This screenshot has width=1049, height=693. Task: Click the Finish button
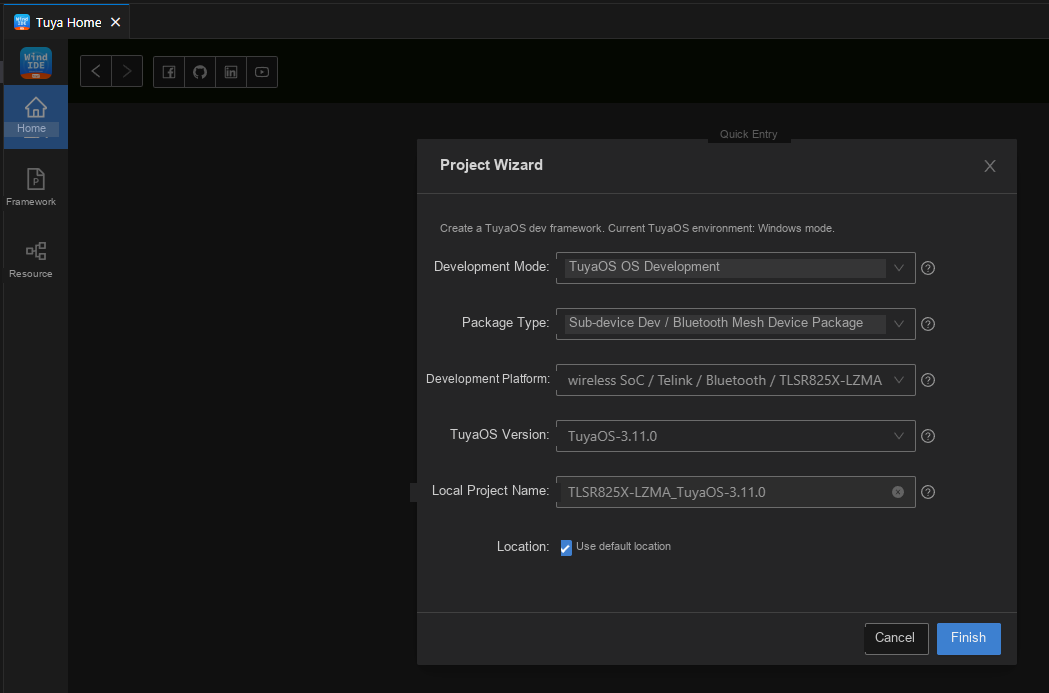point(969,639)
